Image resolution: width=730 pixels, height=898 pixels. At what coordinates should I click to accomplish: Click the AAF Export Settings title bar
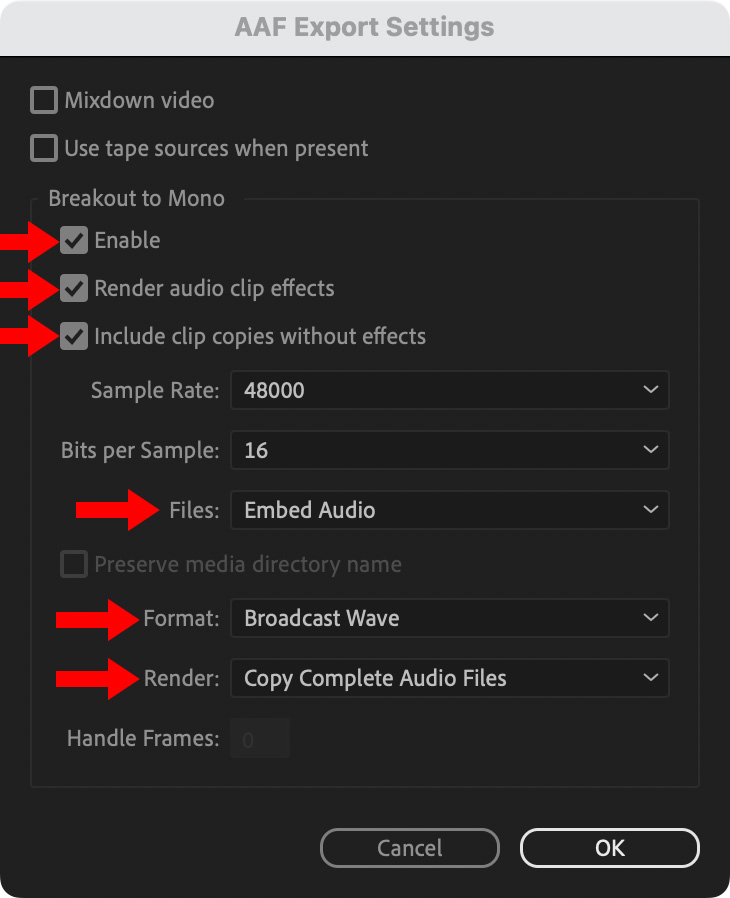click(364, 27)
